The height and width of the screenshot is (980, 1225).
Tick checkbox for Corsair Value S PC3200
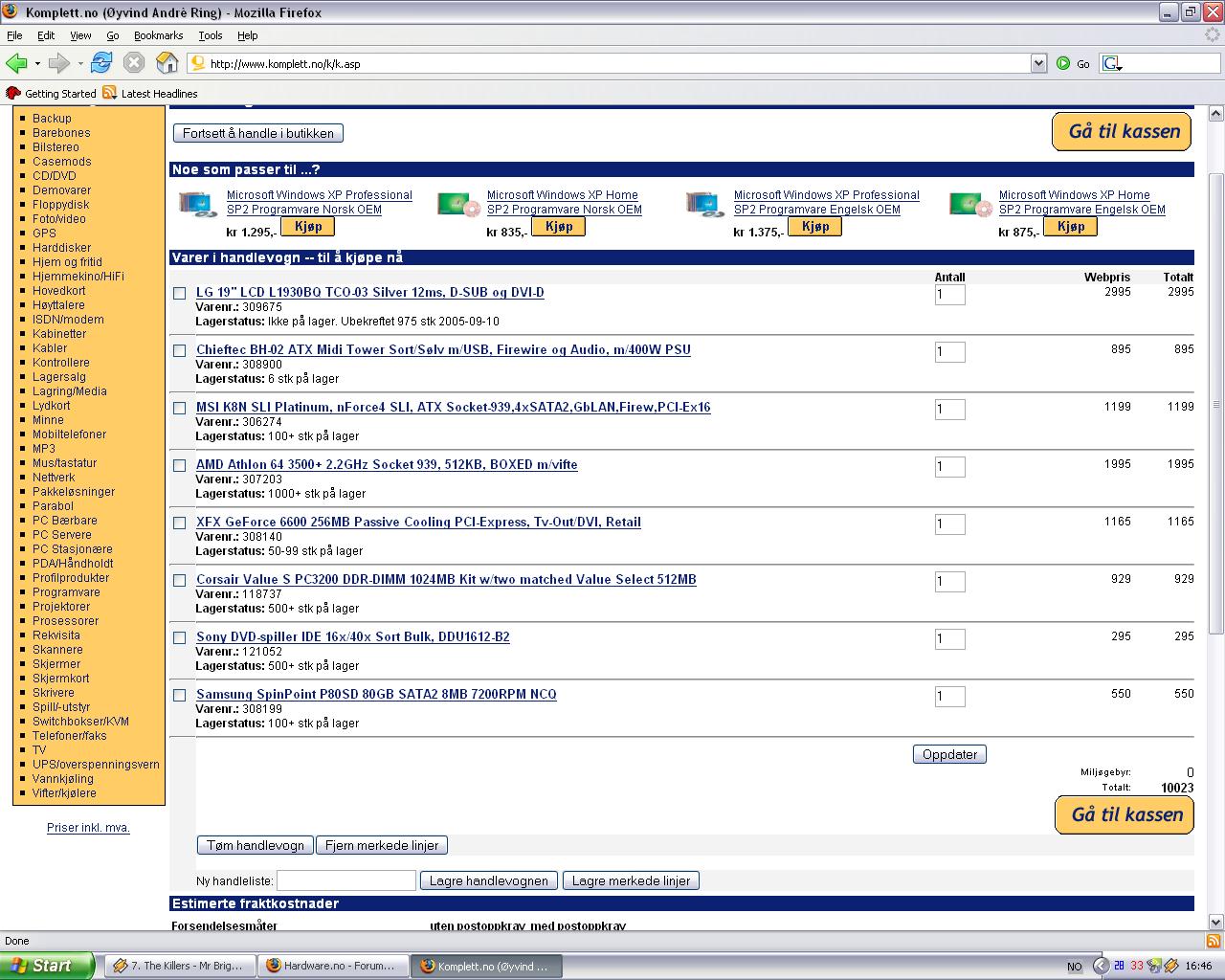click(179, 580)
